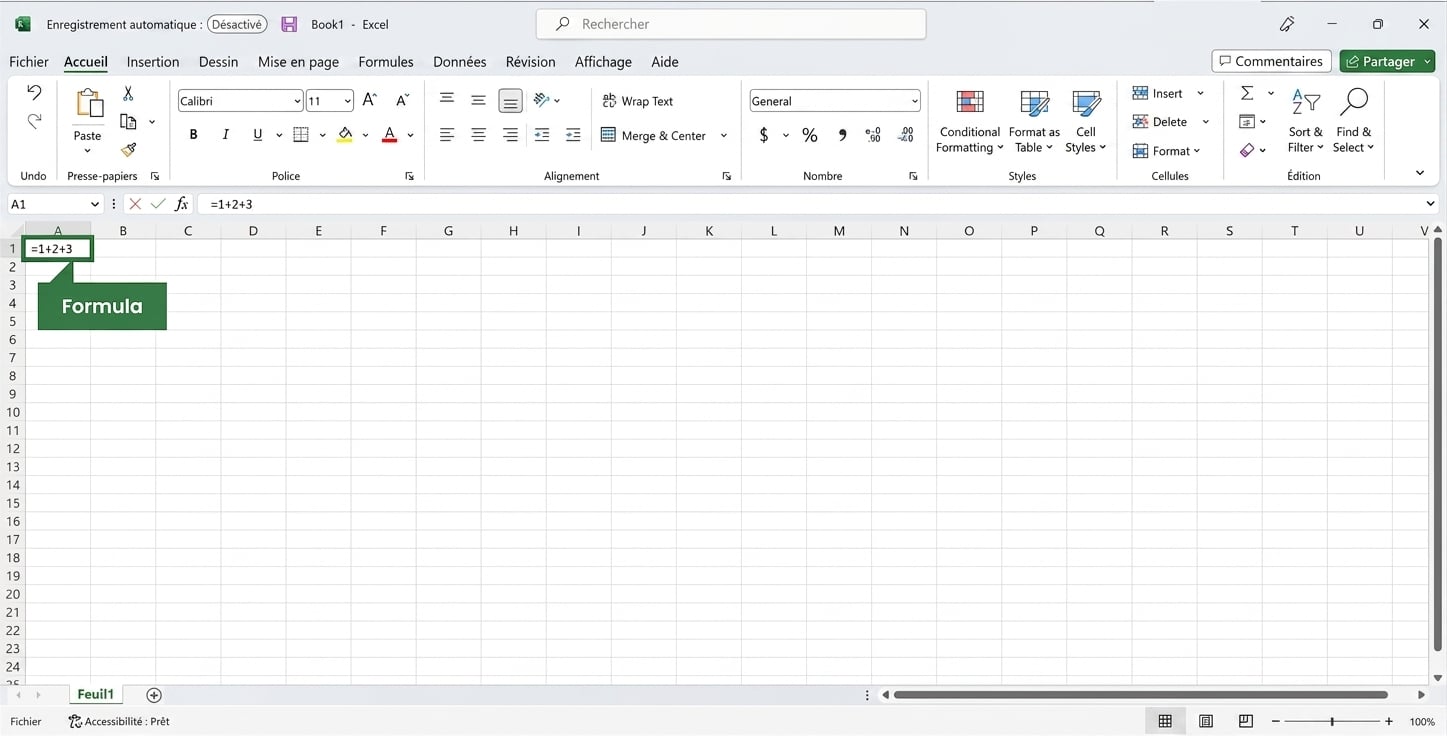Screen dimensions: 1447x736
Task: Click the Merge & Center button
Action: [x=654, y=136]
